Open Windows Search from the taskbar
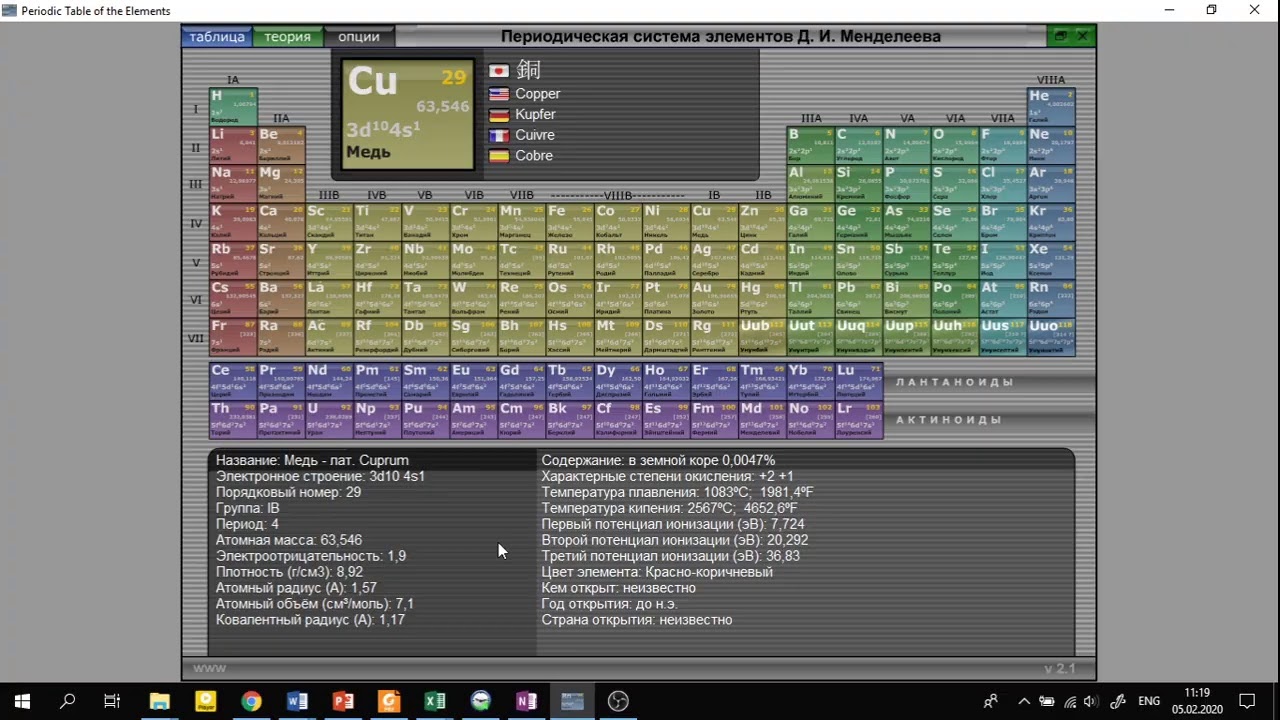 68,701
